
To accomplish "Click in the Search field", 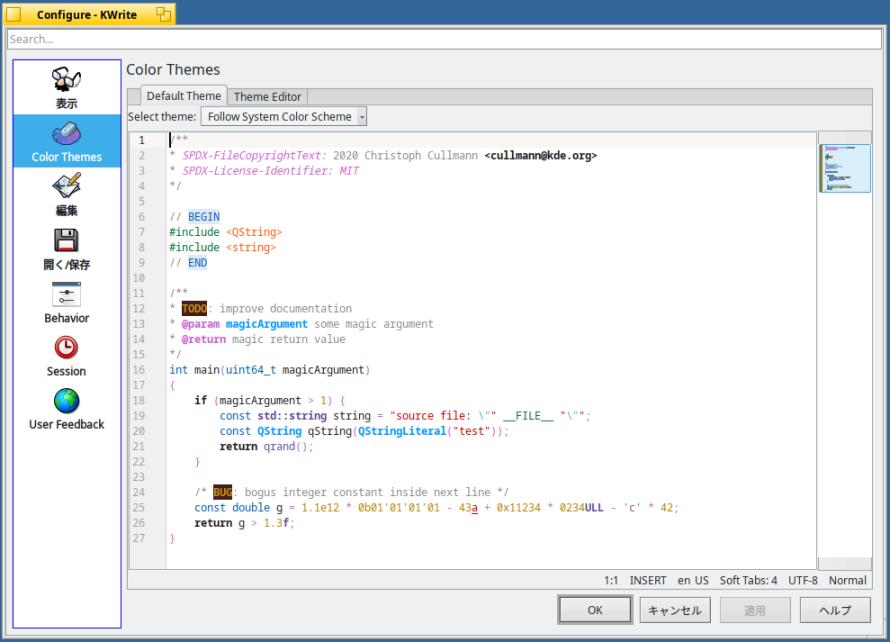I will point(444,39).
